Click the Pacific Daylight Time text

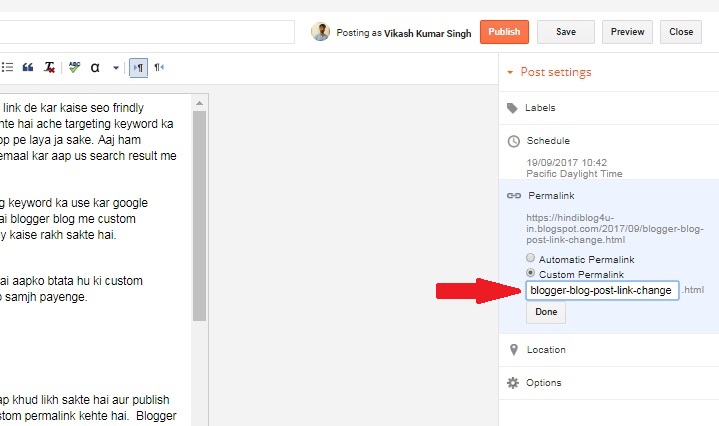coord(574,174)
